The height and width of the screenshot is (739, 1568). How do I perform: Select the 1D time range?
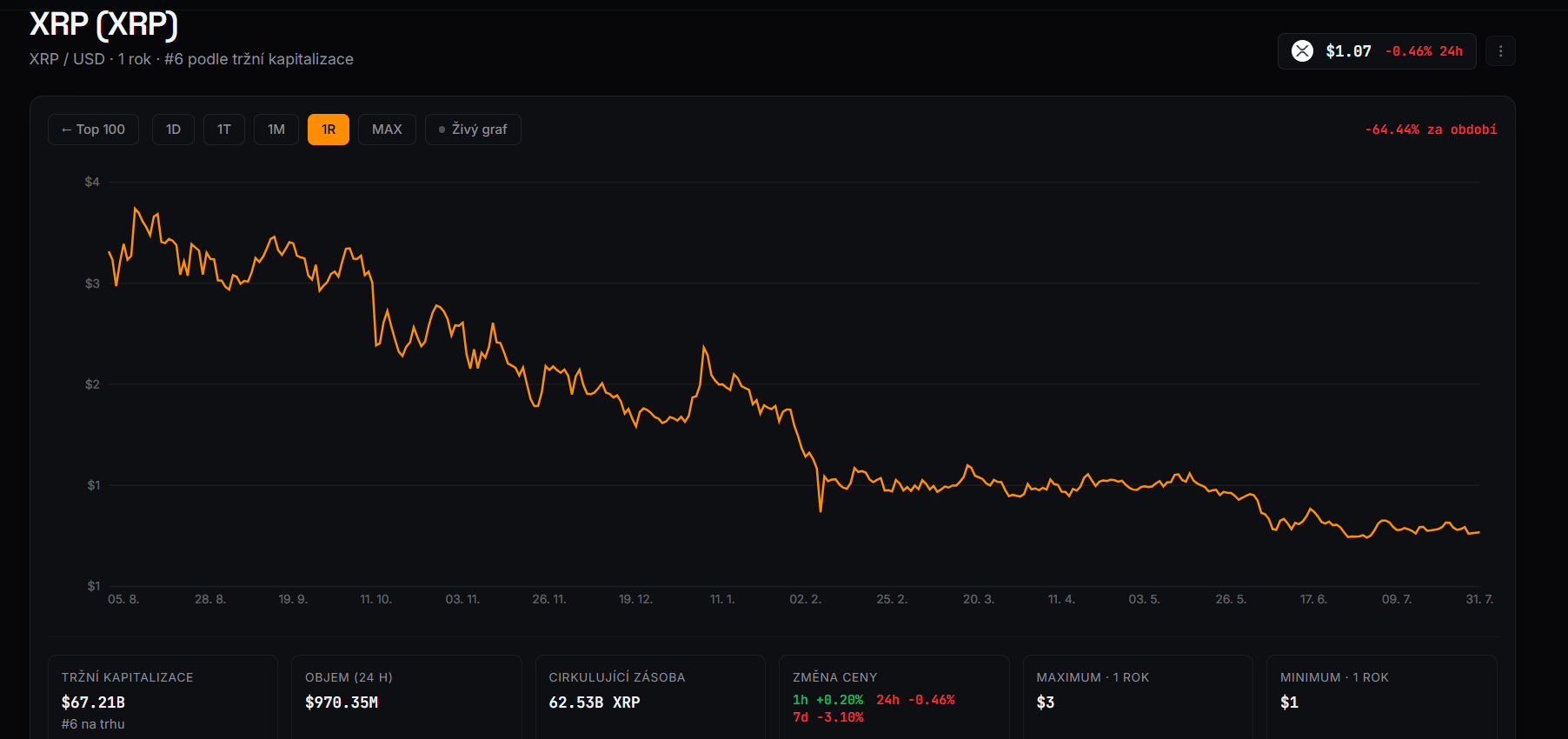pos(173,130)
